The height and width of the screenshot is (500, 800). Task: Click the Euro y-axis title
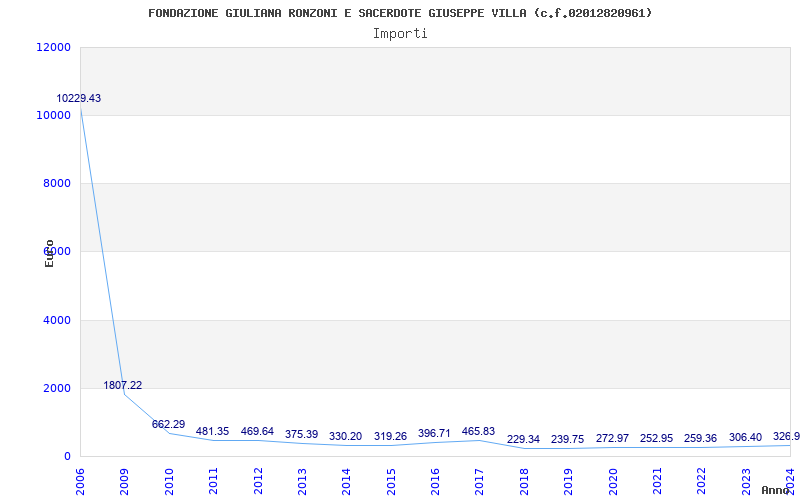coord(49,253)
